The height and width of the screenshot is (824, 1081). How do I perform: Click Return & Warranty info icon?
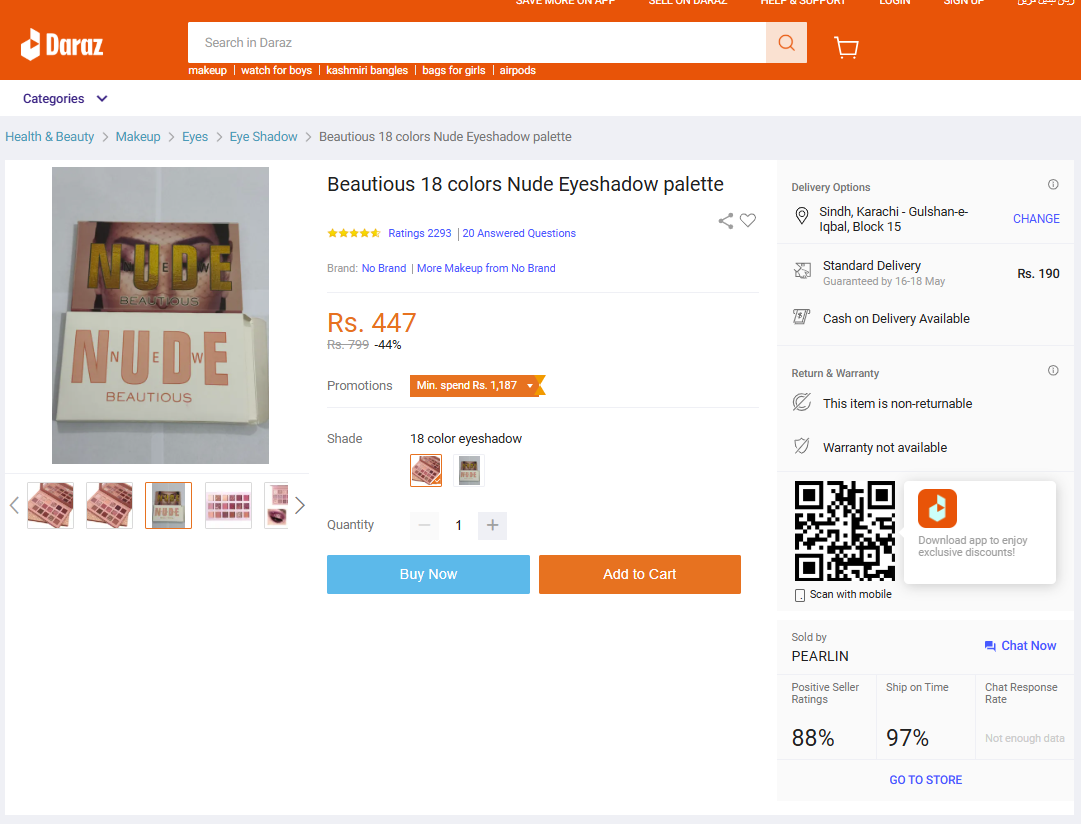[x=1053, y=370]
